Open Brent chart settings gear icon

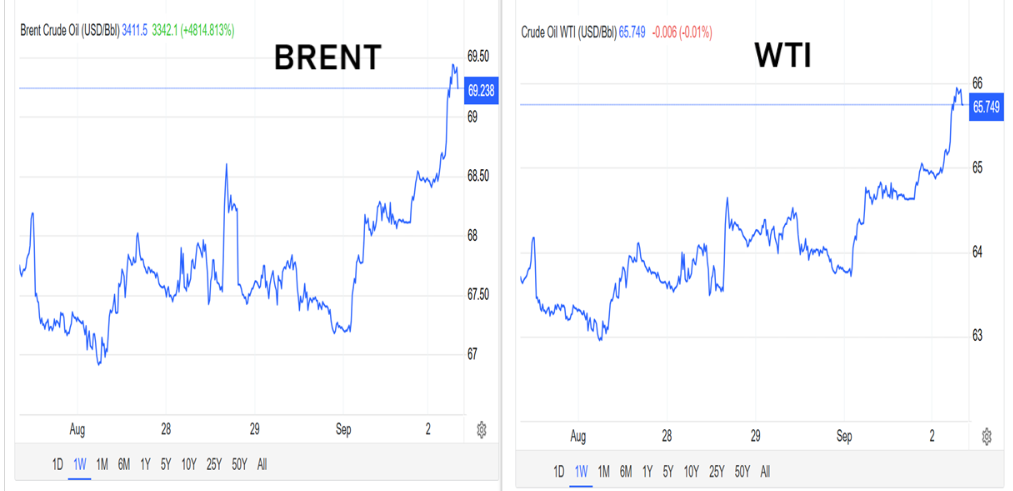482,429
